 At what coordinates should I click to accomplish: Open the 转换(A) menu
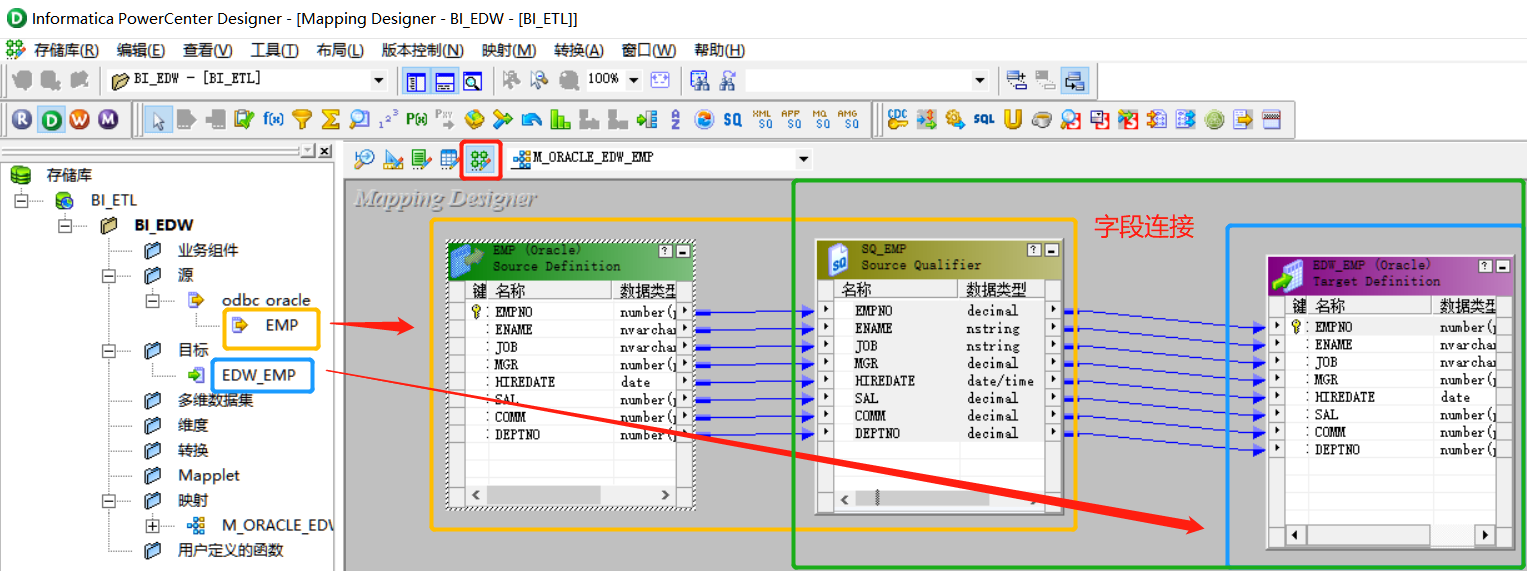pyautogui.click(x=579, y=50)
